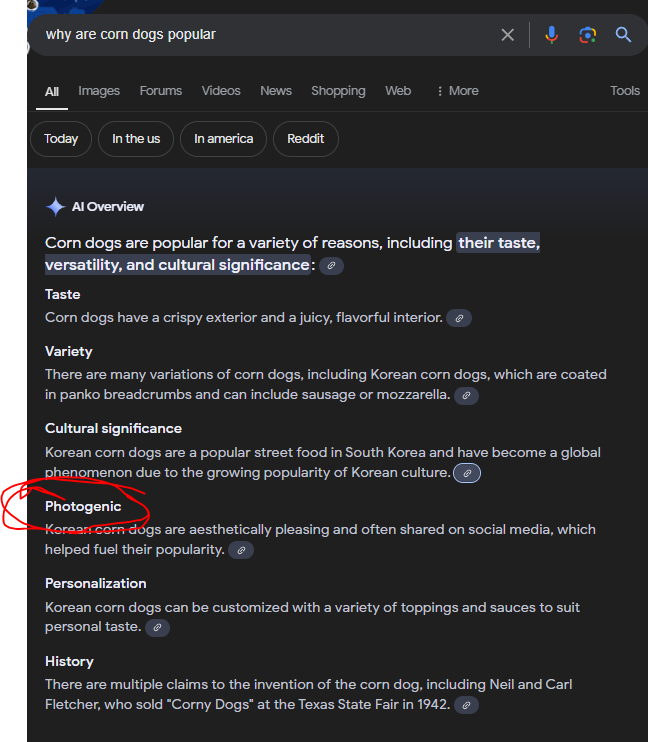Click the 'Cultural significance' heading
Viewport: 648px width, 742px height.
click(x=113, y=429)
